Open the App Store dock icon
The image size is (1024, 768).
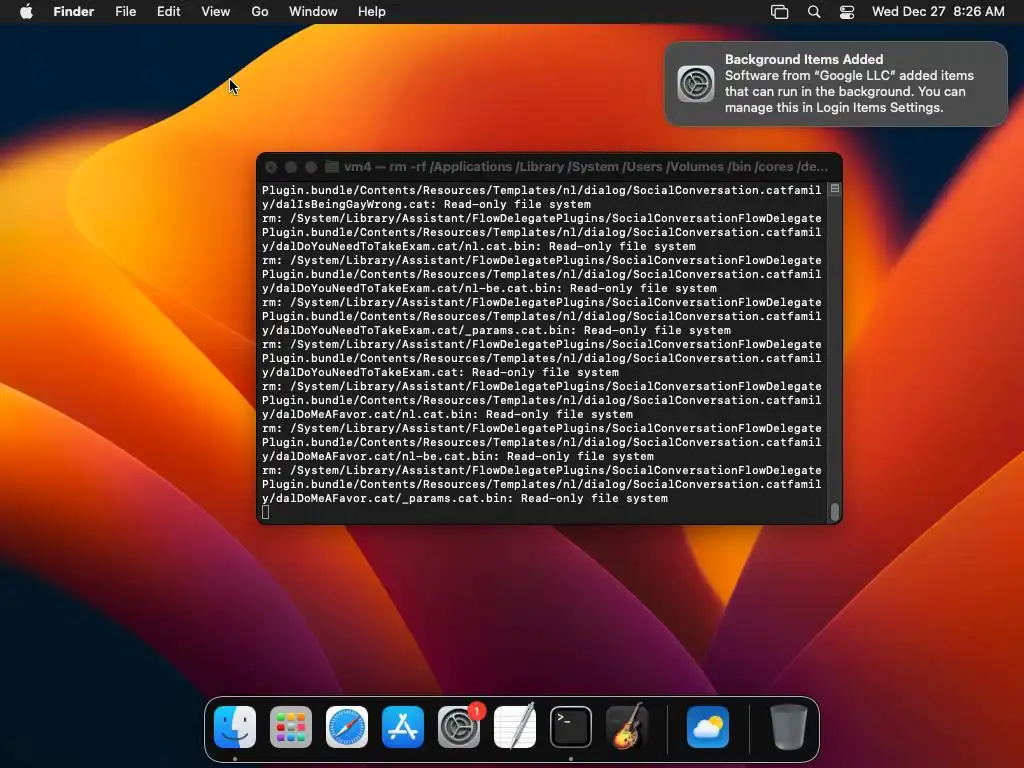pos(403,727)
